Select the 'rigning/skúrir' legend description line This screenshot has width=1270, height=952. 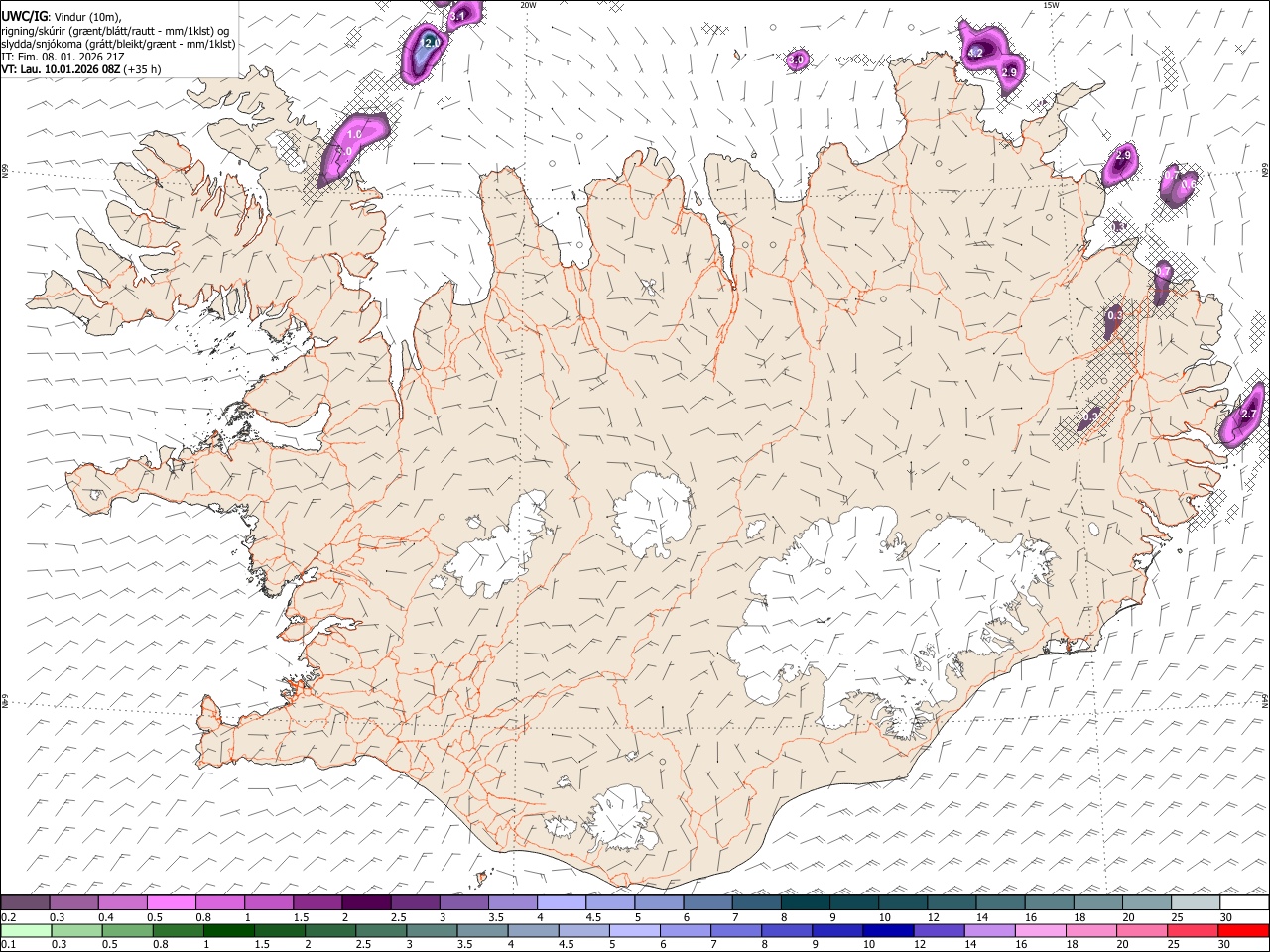(x=115, y=30)
